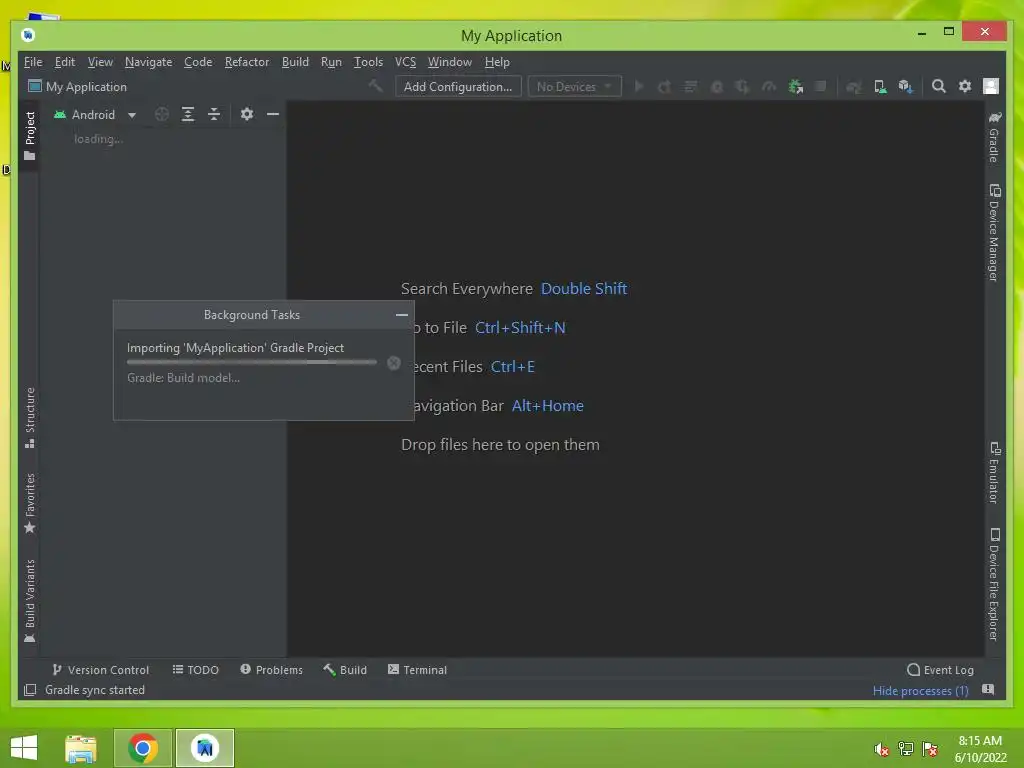Screen dimensions: 1024x768
Task: Open Project panel options gear
Action: pyautogui.click(x=246, y=114)
